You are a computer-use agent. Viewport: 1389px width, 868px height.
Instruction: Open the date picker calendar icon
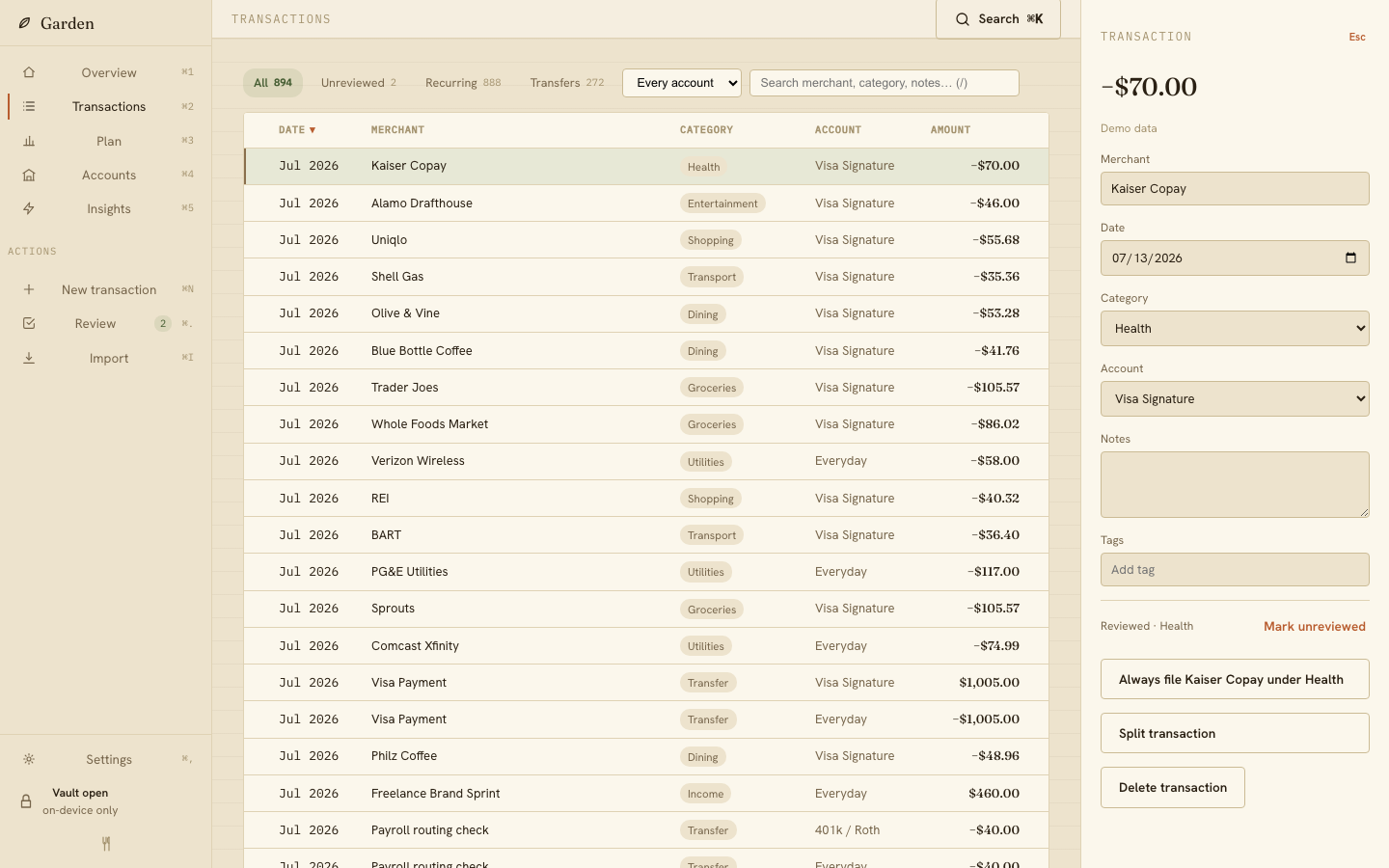tap(1350, 258)
